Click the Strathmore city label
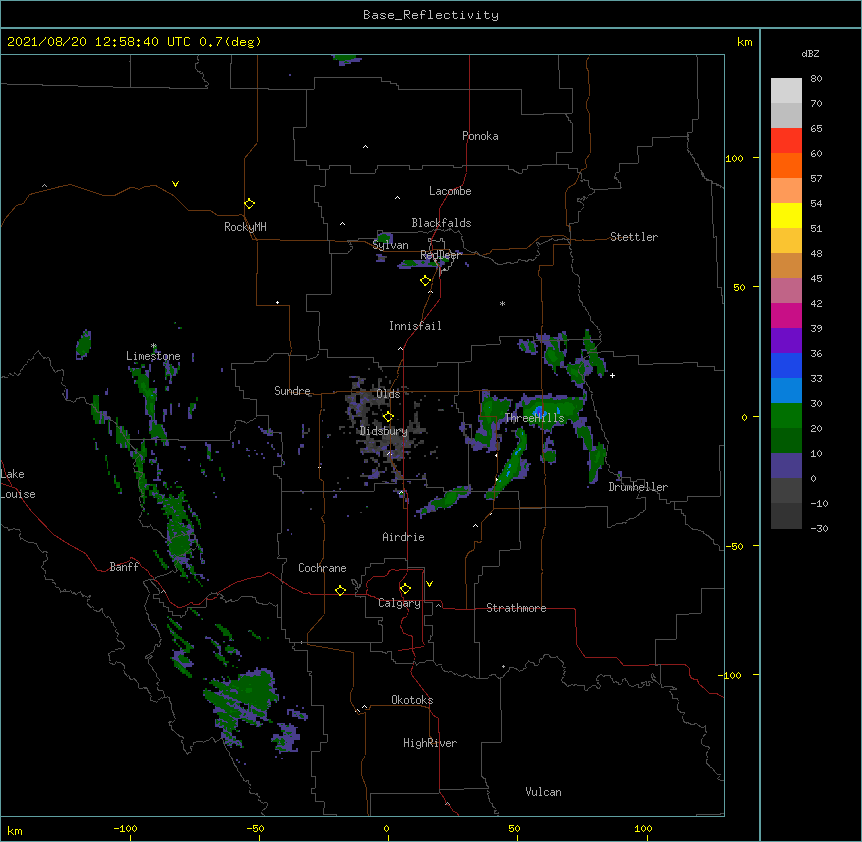The image size is (862, 842). [x=516, y=608]
